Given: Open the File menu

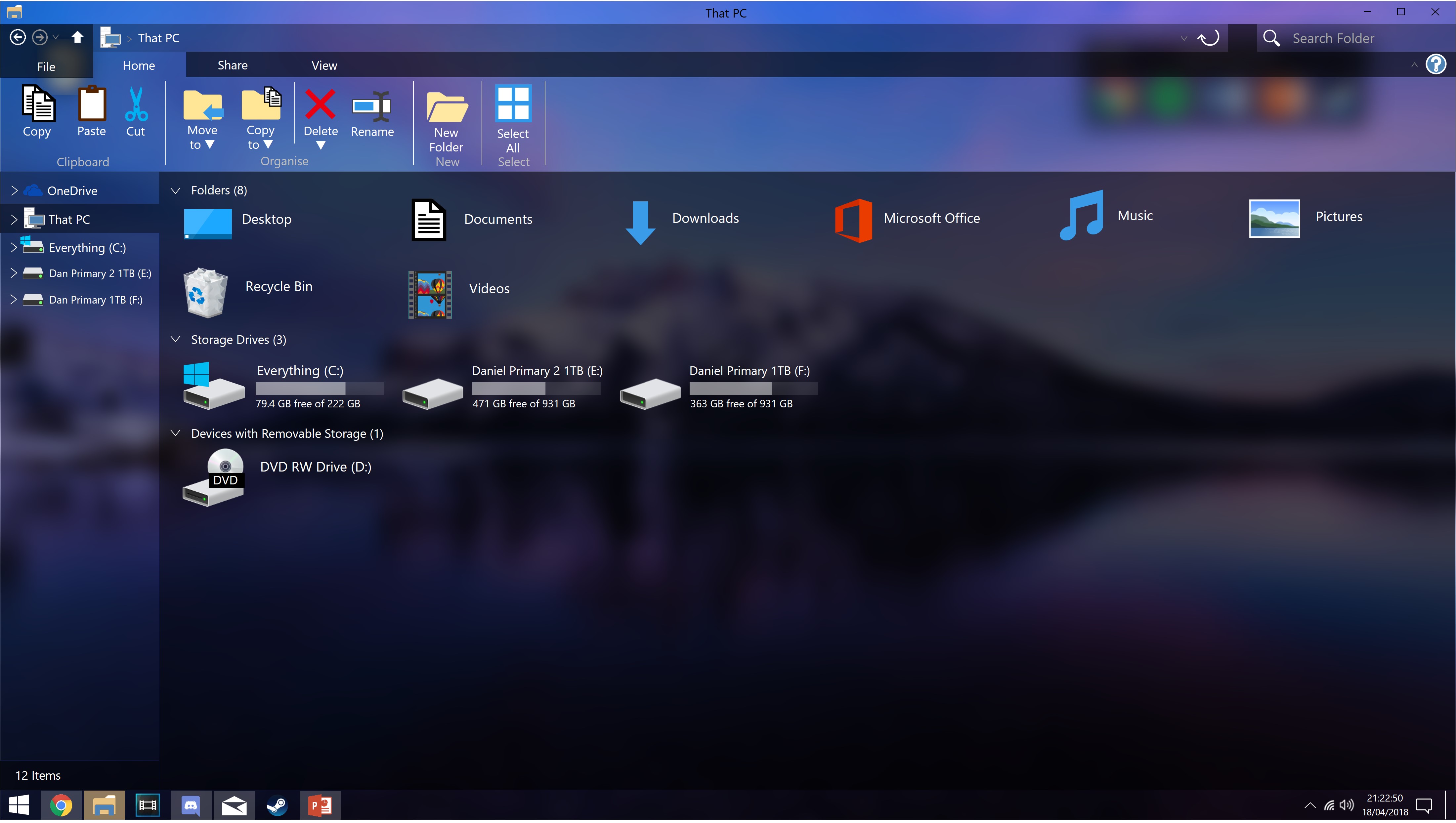Looking at the screenshot, I should (x=46, y=67).
